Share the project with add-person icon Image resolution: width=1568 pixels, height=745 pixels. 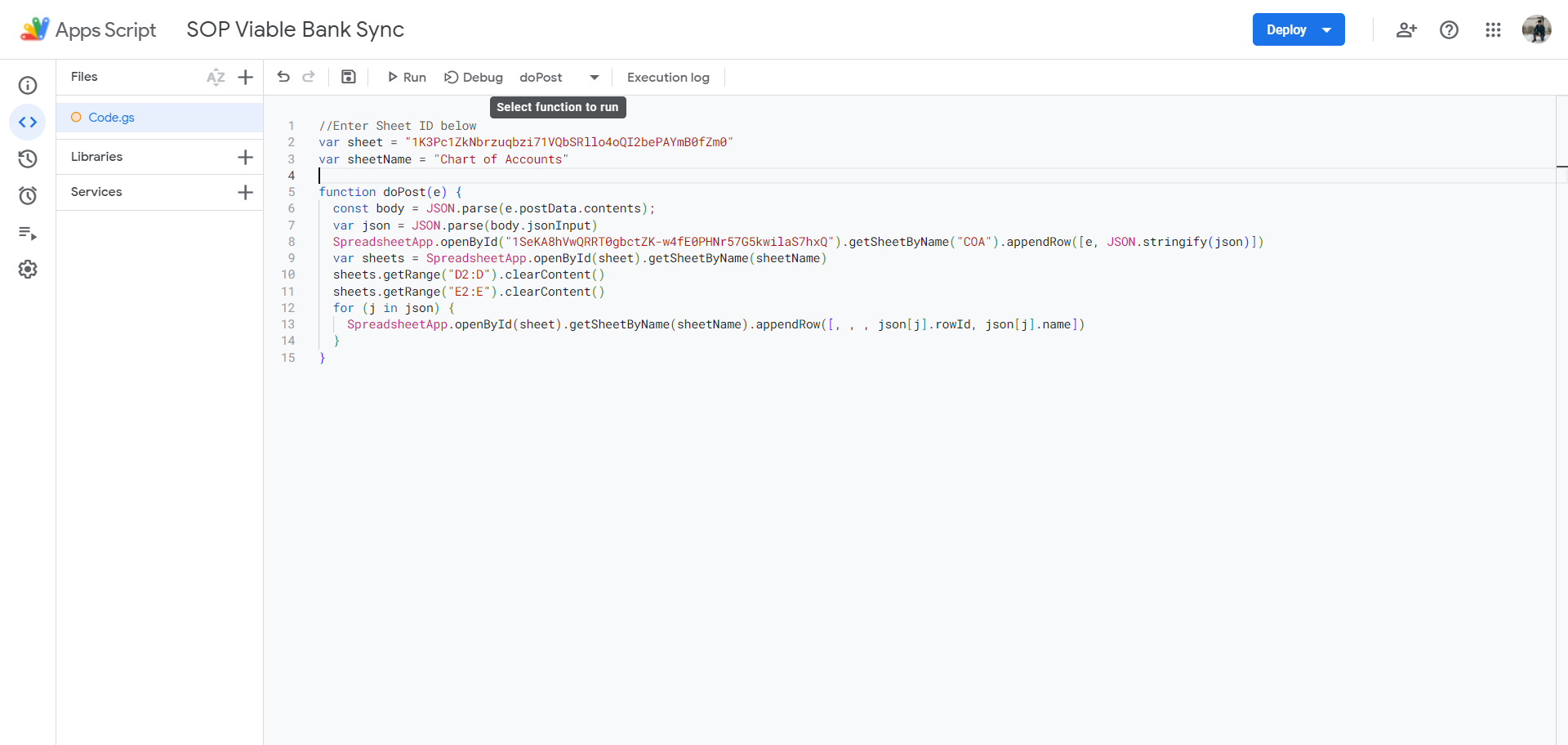point(1406,30)
